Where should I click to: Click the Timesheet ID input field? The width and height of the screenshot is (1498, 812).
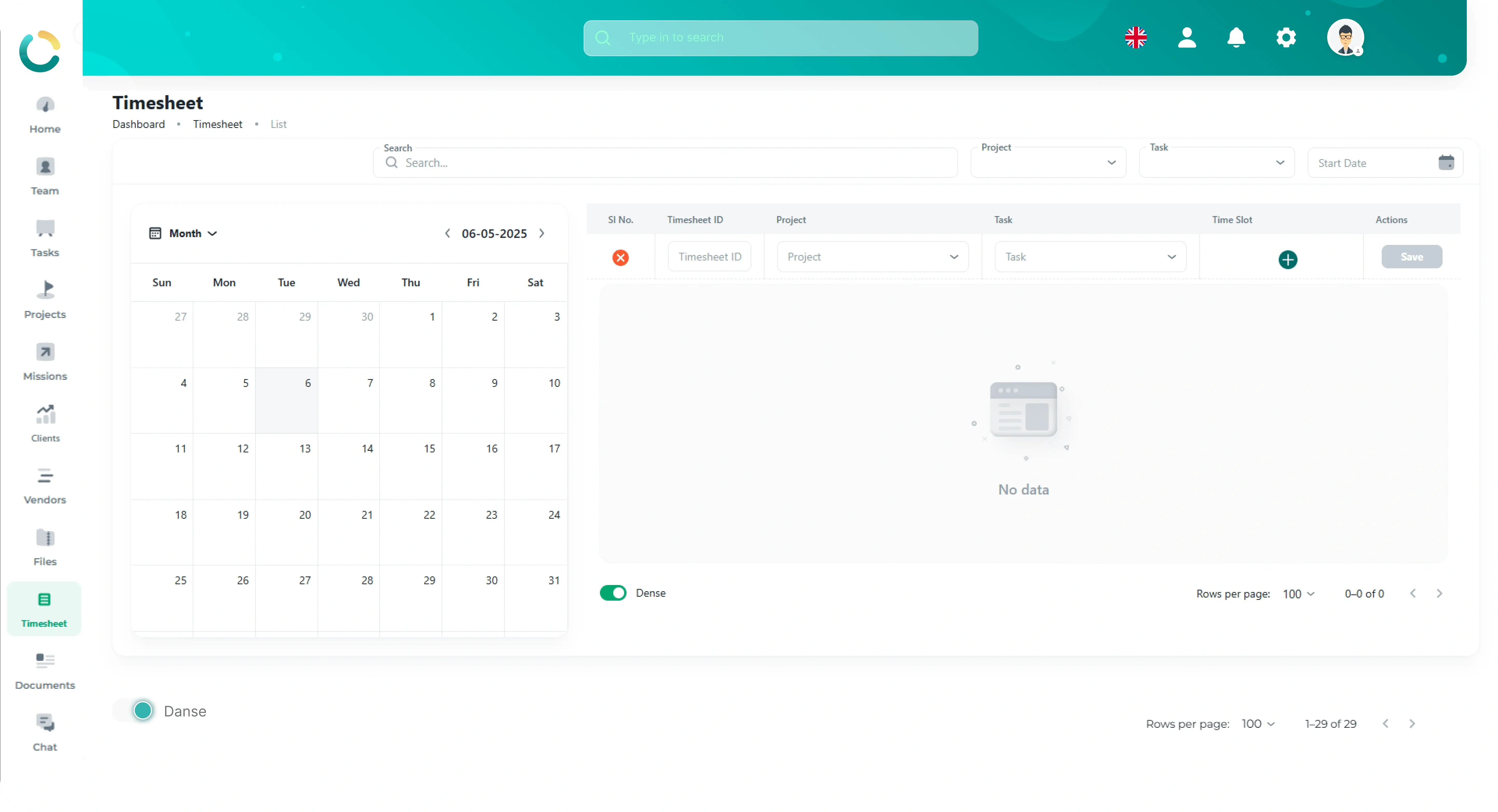pyautogui.click(x=709, y=257)
